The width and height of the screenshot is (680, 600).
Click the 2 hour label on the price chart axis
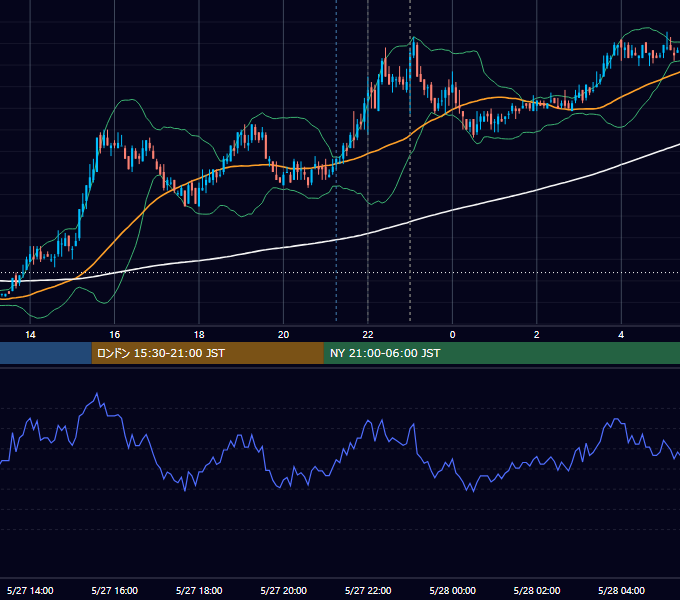pyautogui.click(x=536, y=335)
